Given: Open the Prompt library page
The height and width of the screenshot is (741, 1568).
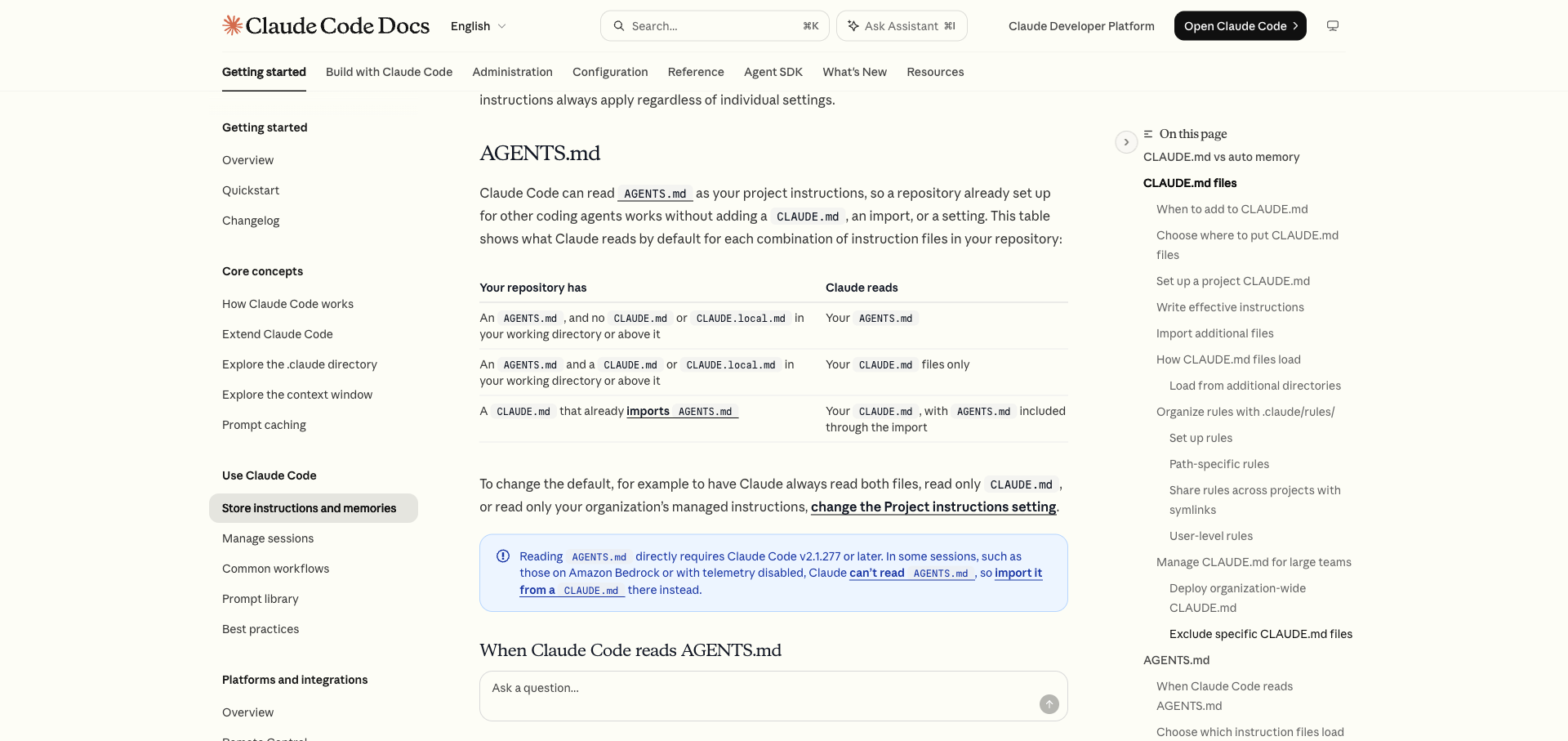Looking at the screenshot, I should tap(261, 599).
